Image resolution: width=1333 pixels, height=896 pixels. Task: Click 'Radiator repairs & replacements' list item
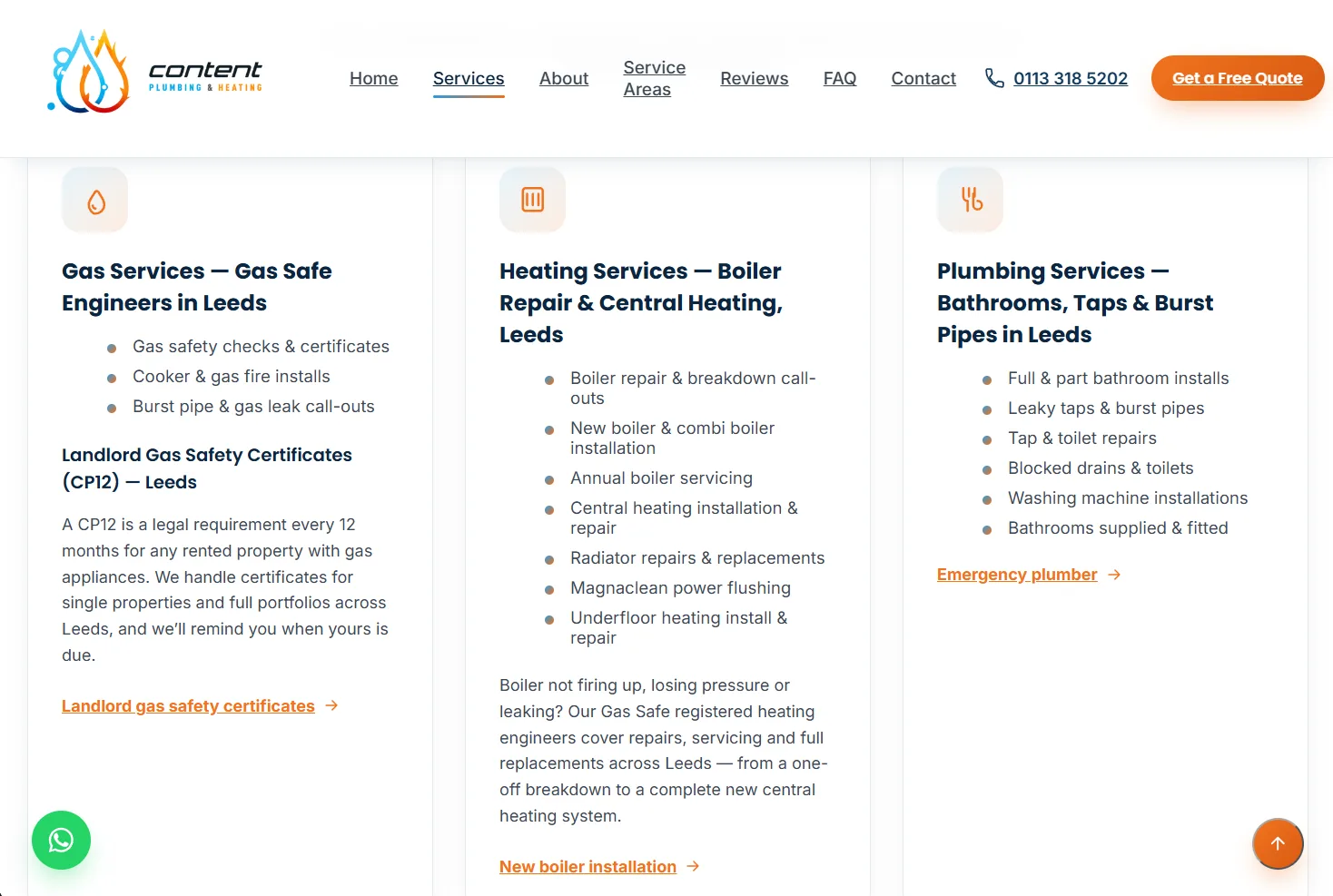coord(697,558)
